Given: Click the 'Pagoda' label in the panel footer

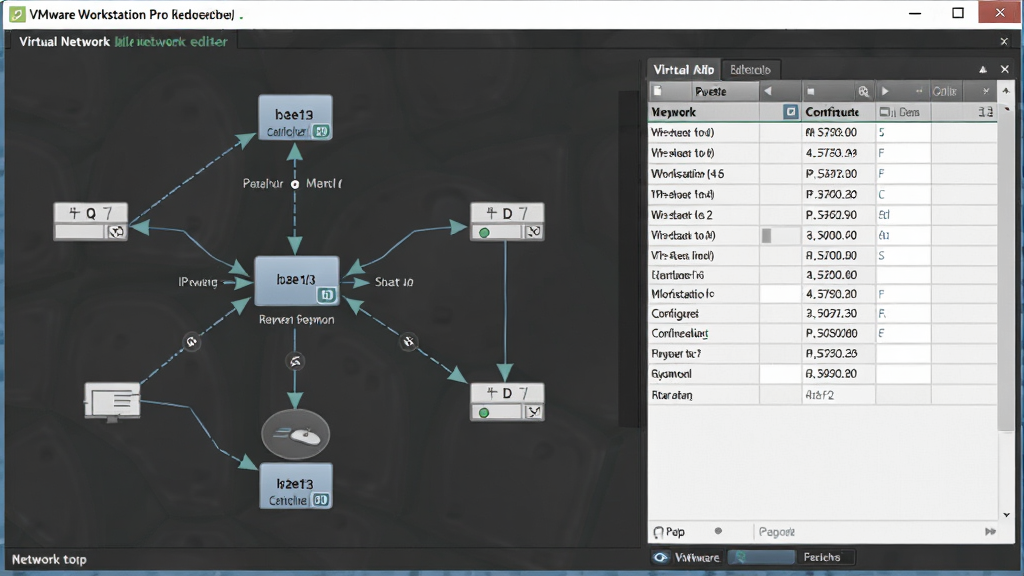Looking at the screenshot, I should 776,532.
